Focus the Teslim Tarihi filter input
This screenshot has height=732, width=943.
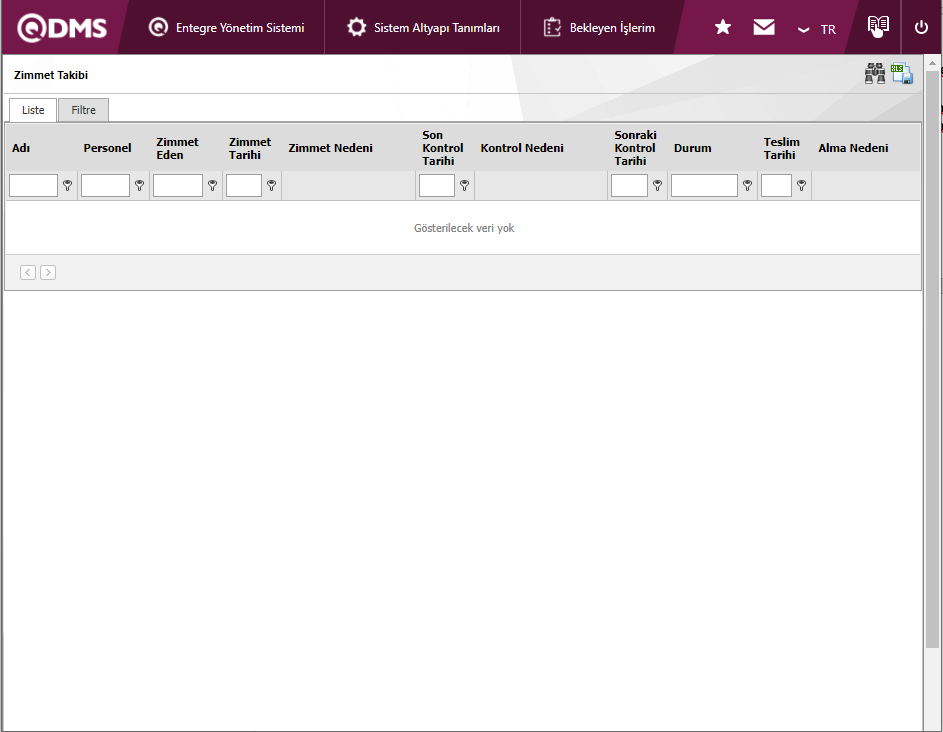tap(776, 185)
